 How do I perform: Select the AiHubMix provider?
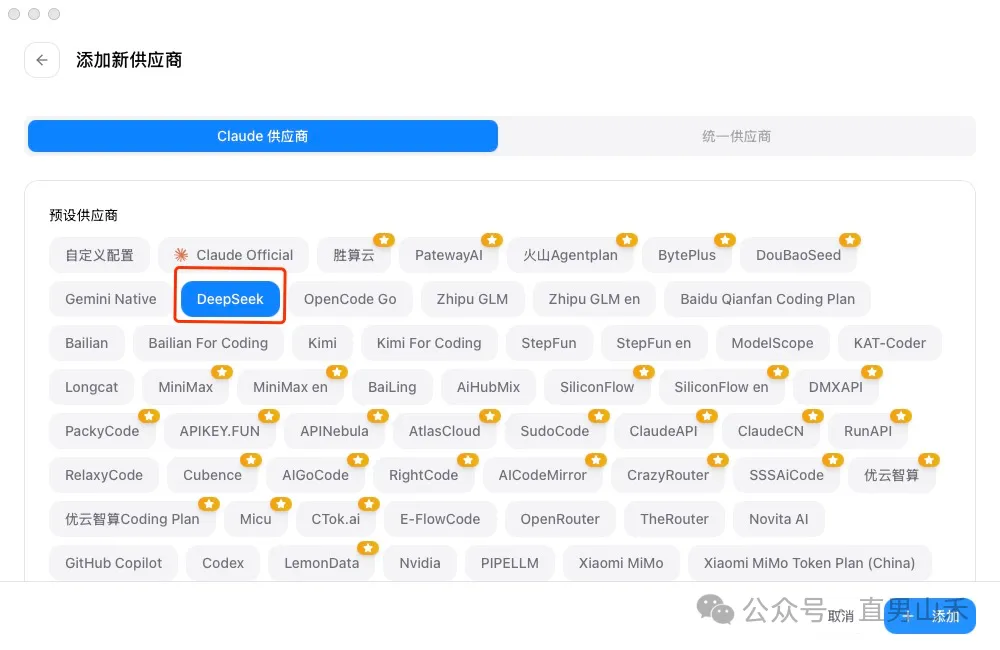[x=489, y=387]
